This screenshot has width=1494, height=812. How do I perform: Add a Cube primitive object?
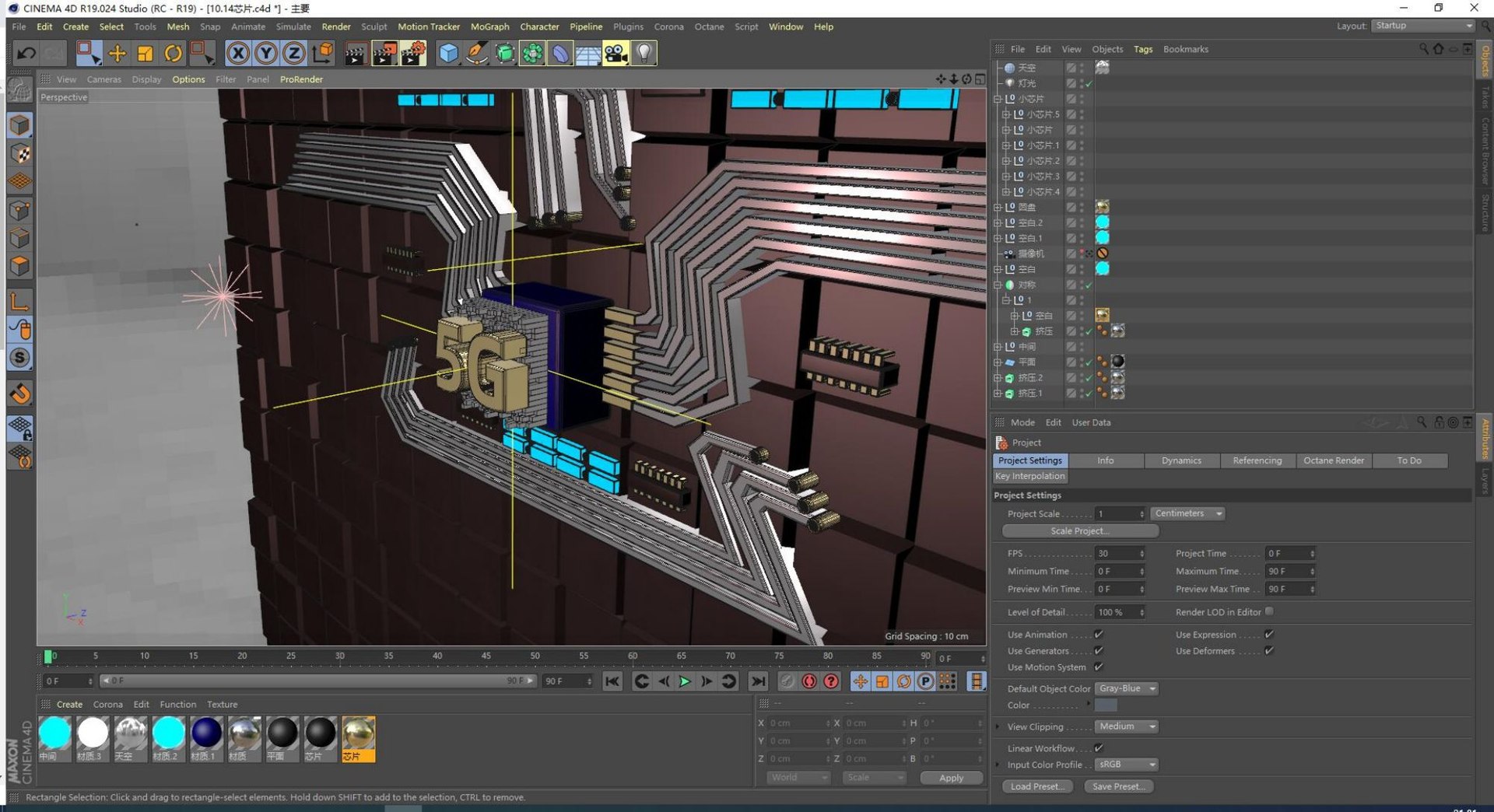pyautogui.click(x=449, y=53)
